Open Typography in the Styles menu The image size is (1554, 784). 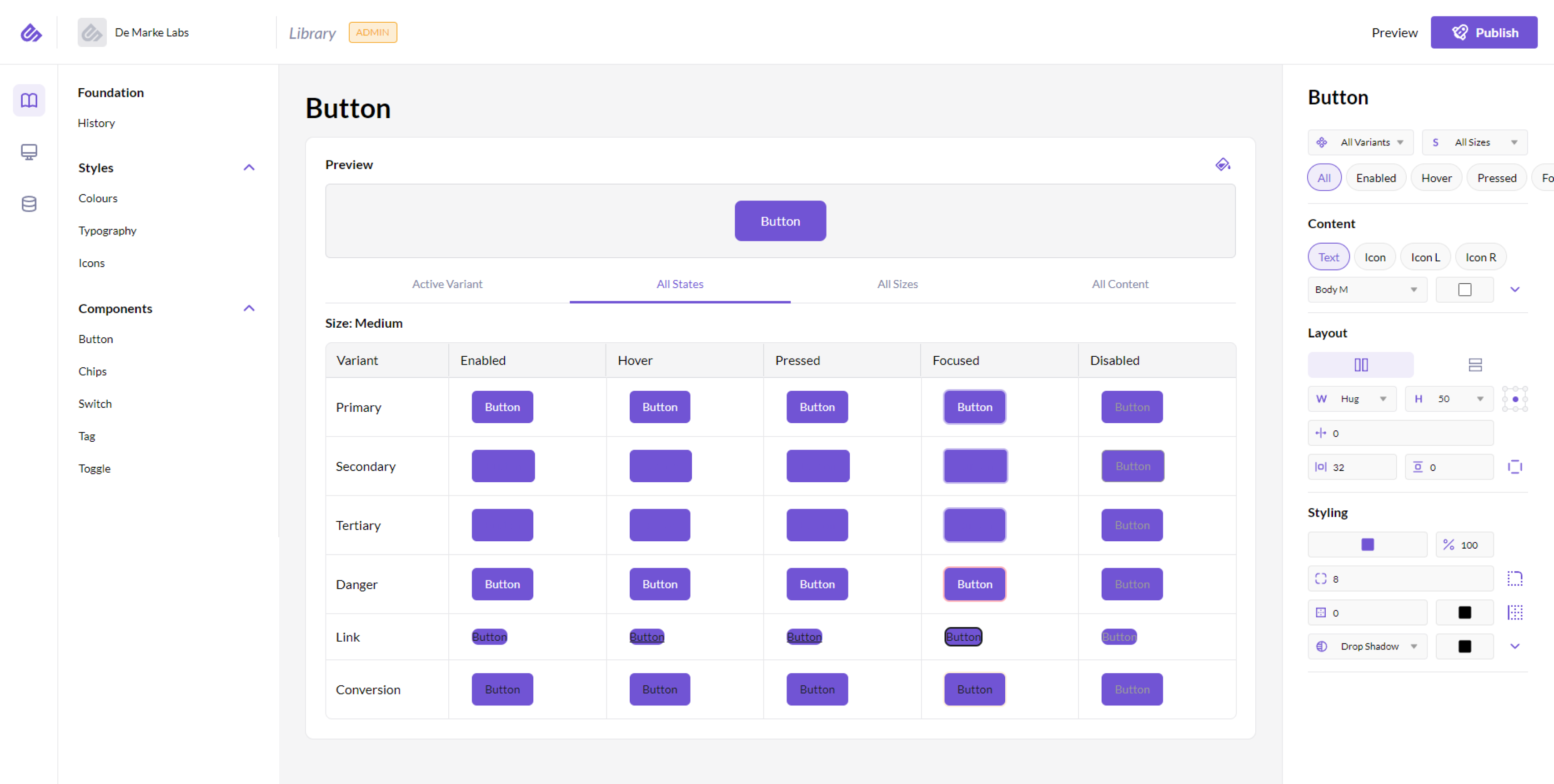107,230
